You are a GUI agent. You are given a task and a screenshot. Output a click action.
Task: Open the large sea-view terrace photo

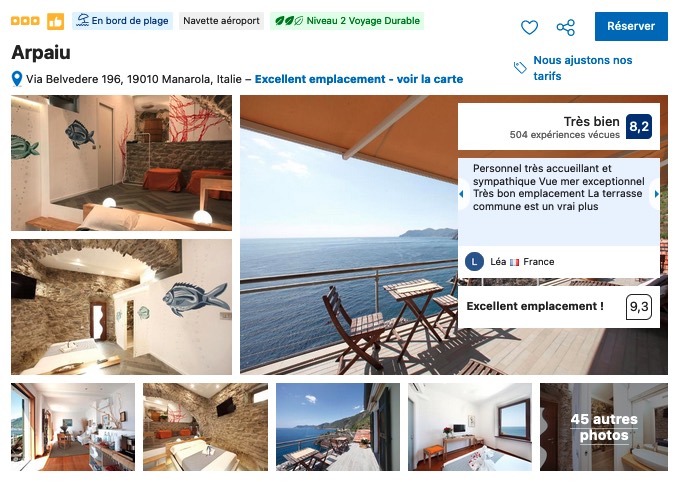pos(349,235)
